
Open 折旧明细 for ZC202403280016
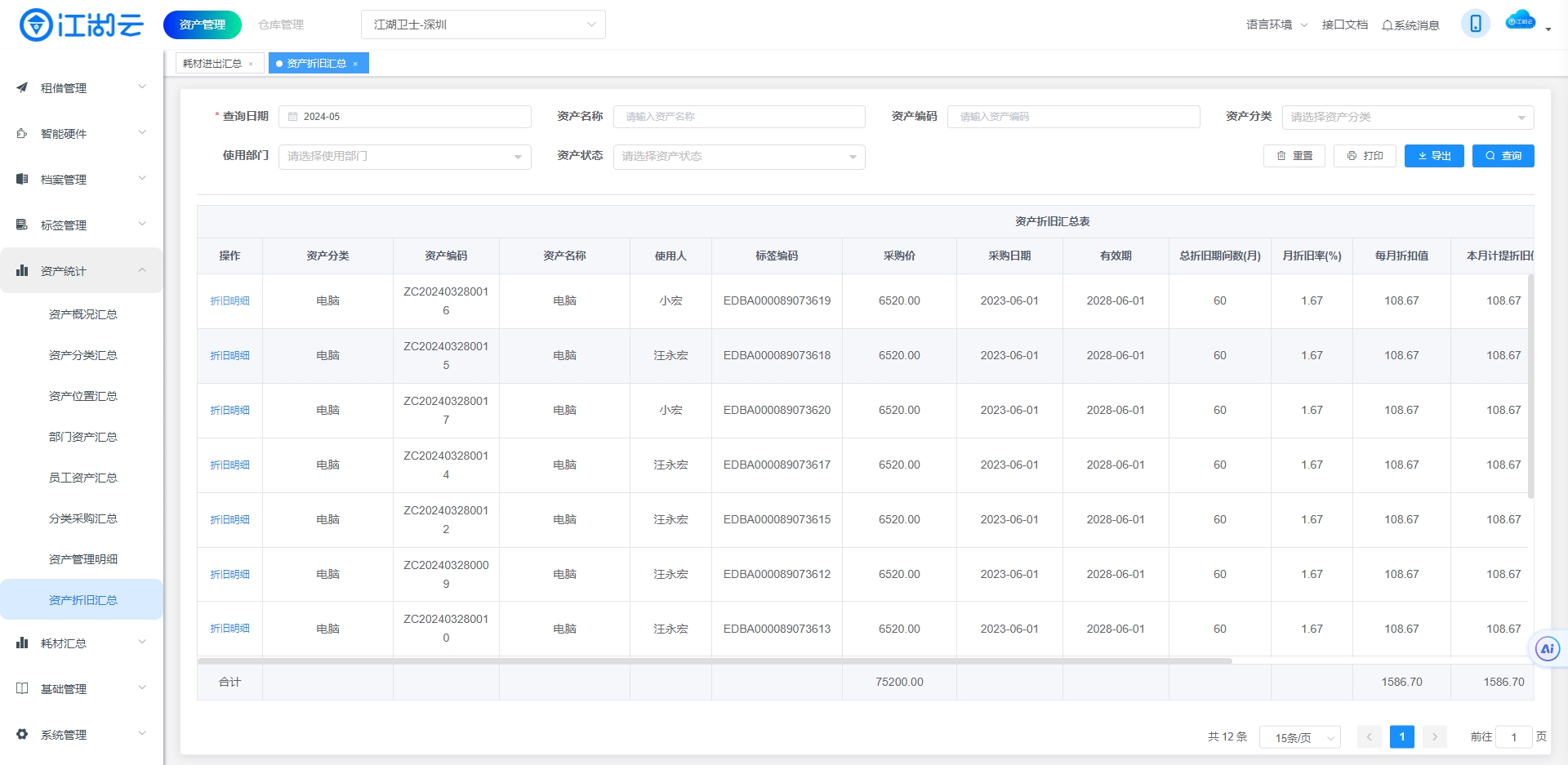(229, 301)
